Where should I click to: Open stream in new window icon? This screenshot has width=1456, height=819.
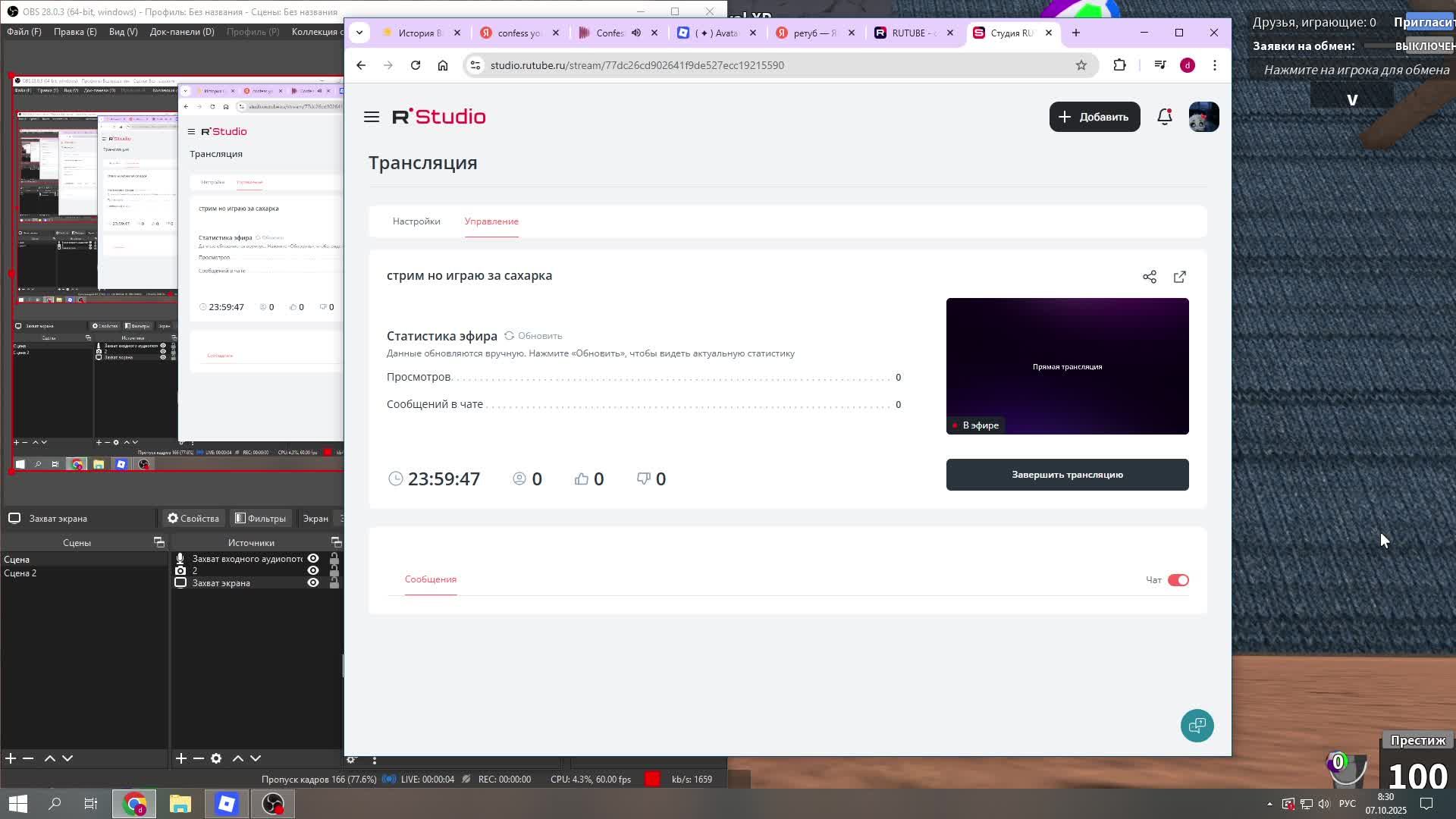point(1179,277)
